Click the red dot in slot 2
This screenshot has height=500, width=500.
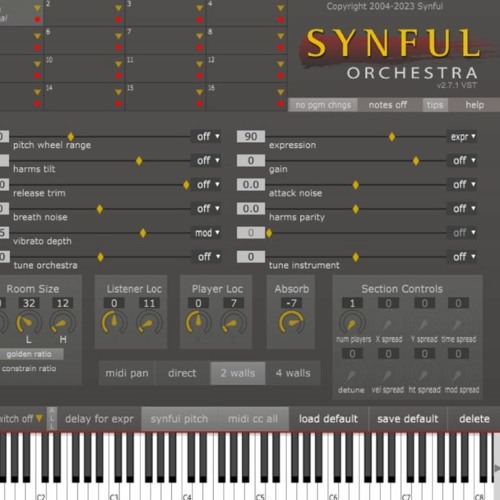point(119,20)
